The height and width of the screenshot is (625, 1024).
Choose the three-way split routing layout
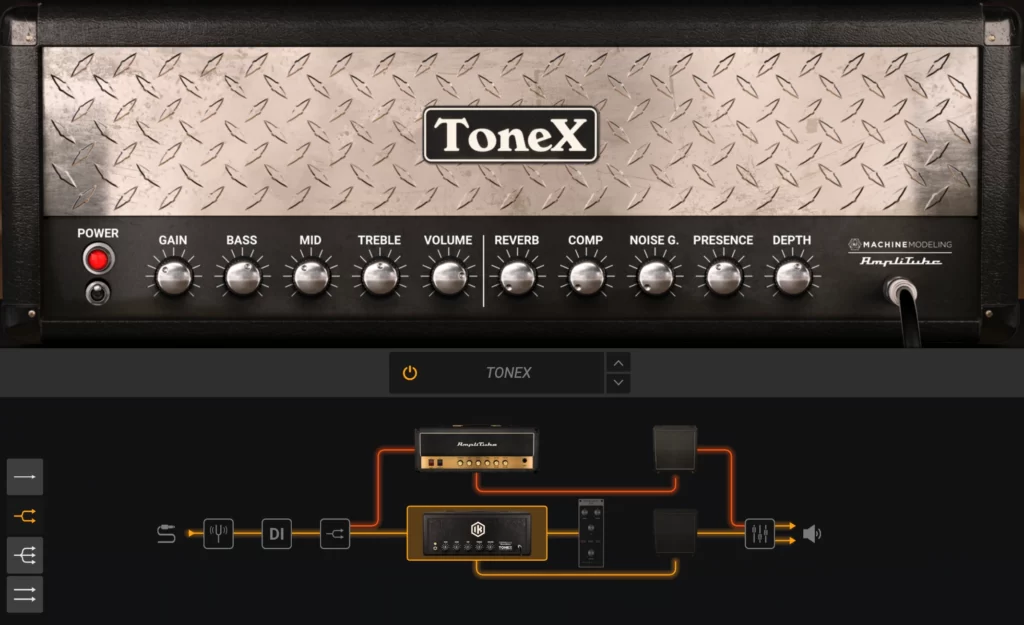pos(25,555)
